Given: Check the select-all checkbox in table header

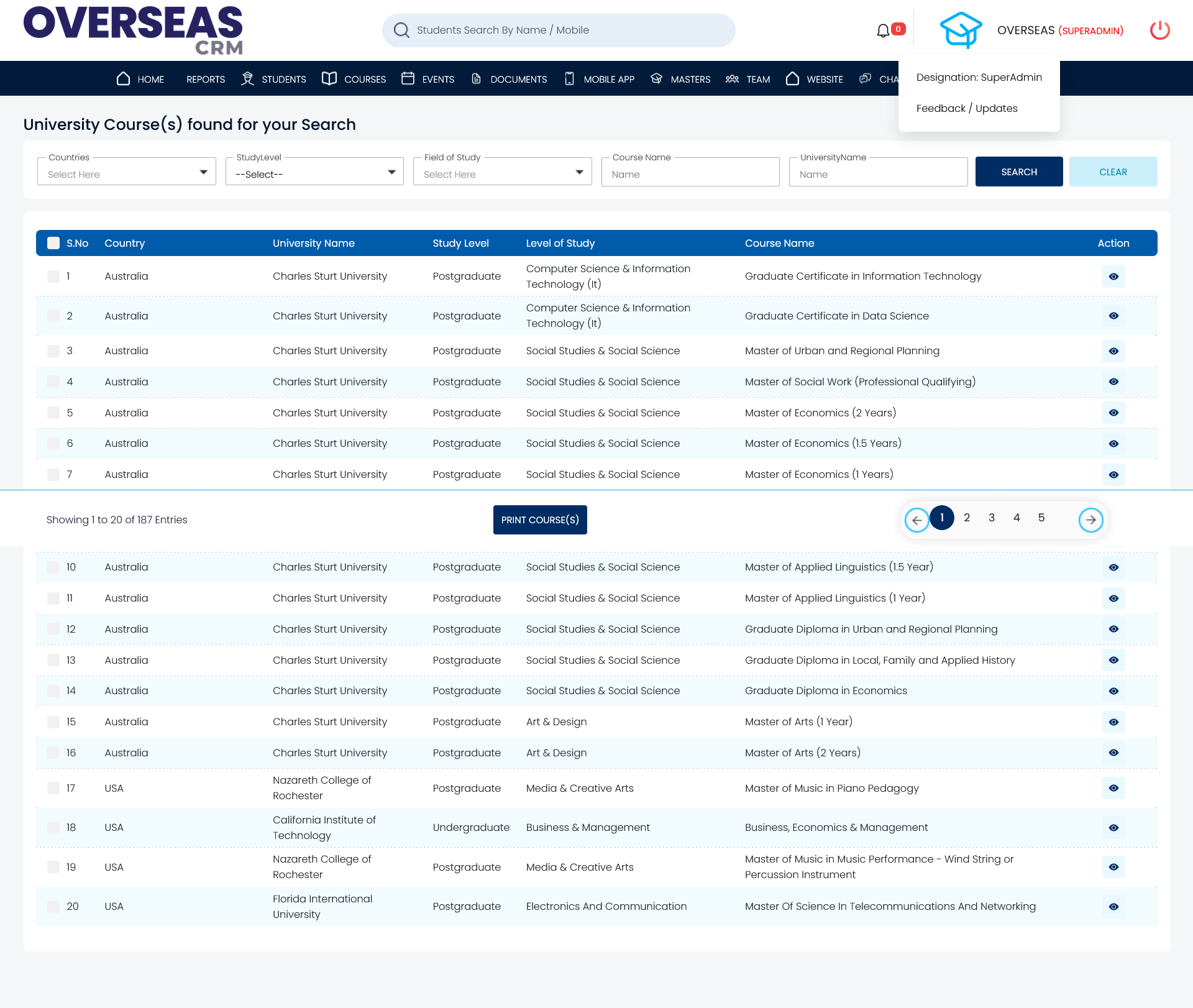Looking at the screenshot, I should tap(54, 243).
